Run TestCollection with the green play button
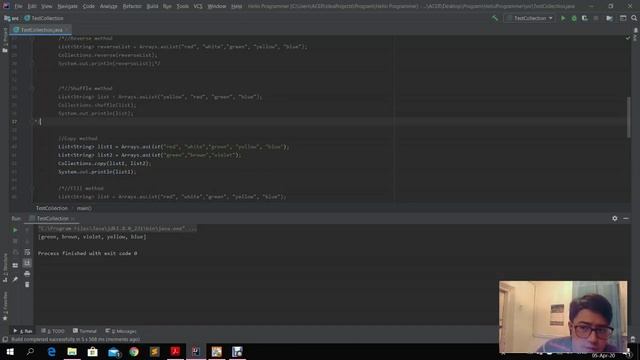 (x=563, y=18)
